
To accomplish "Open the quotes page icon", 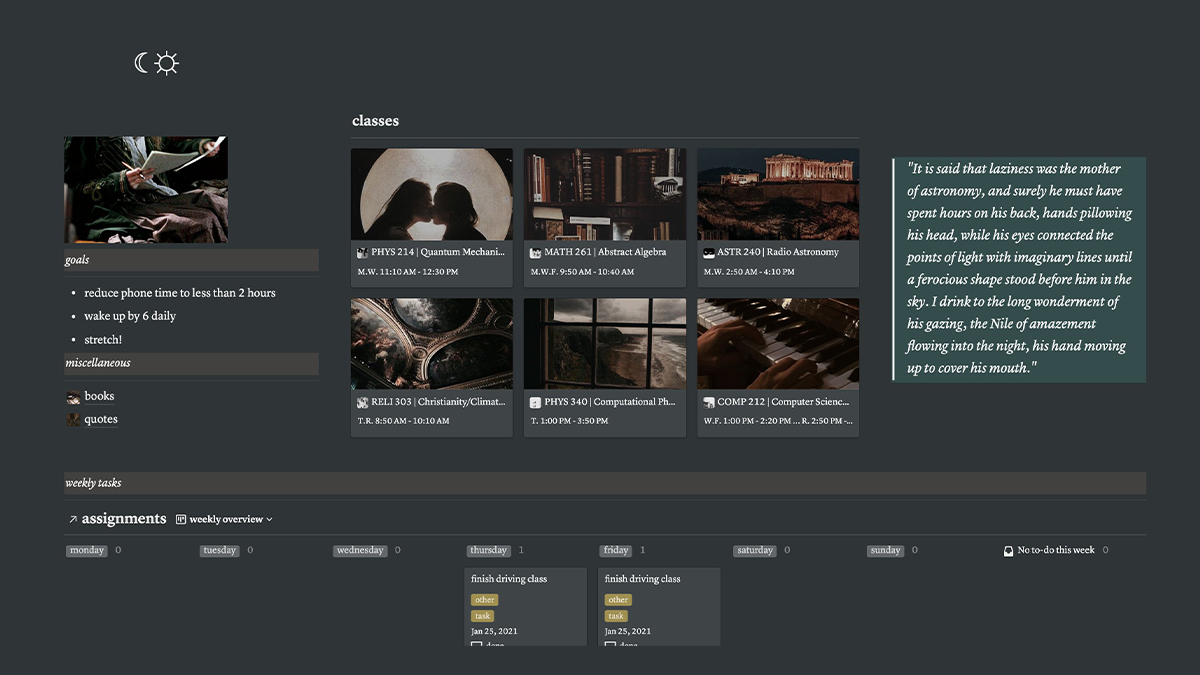I will click(x=73, y=420).
